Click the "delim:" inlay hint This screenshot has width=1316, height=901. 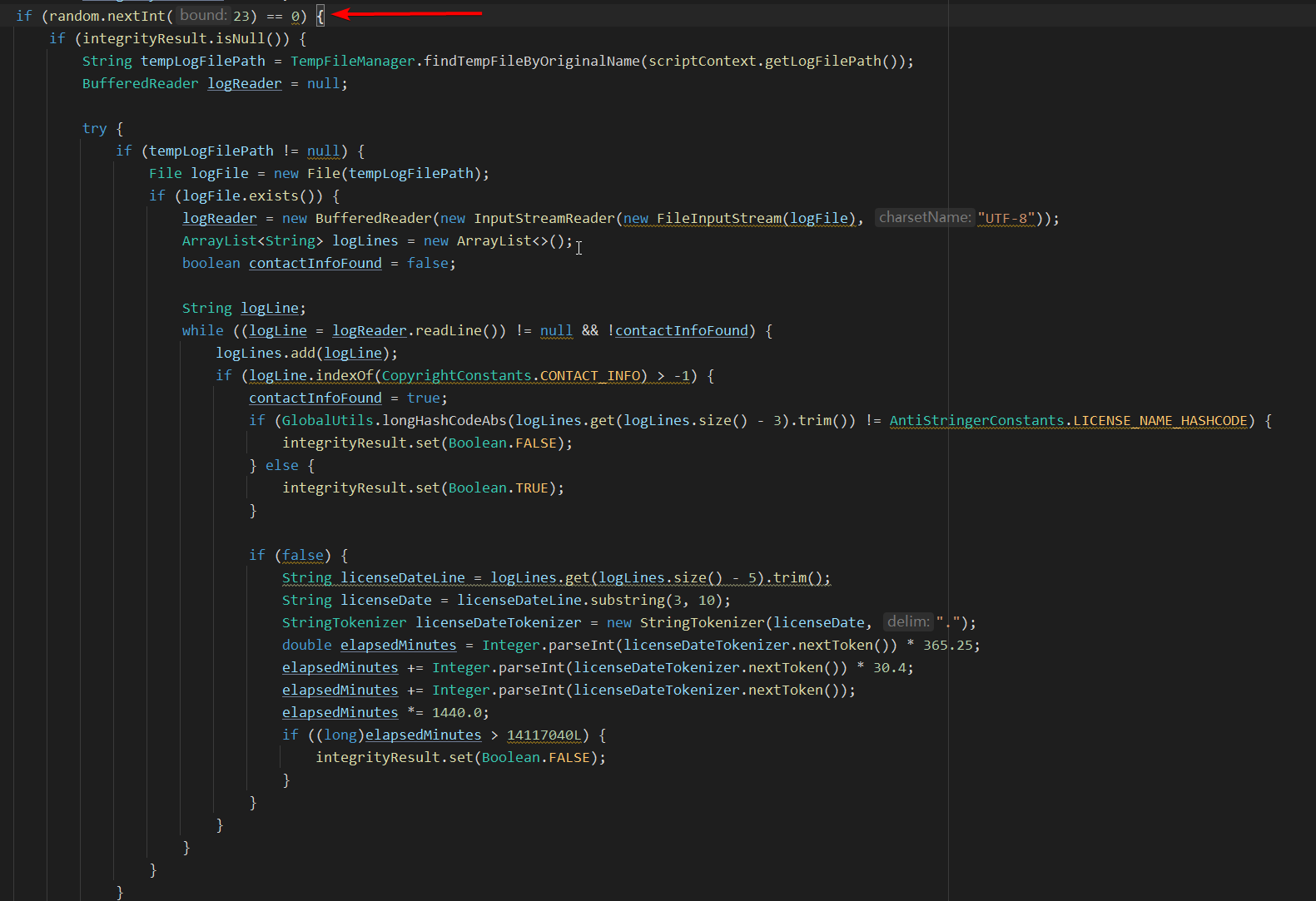click(x=908, y=621)
